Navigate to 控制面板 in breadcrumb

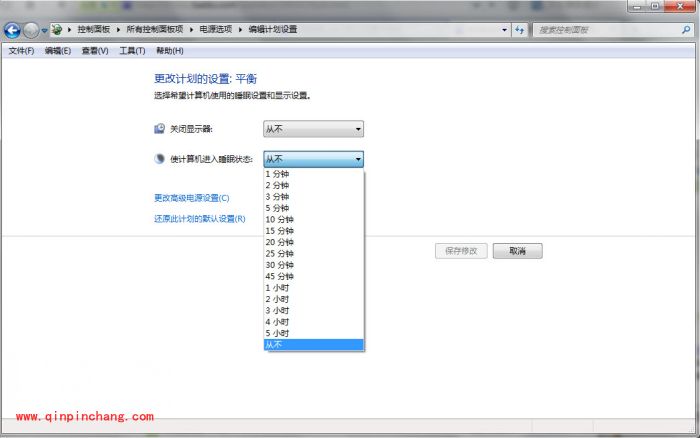(x=93, y=29)
